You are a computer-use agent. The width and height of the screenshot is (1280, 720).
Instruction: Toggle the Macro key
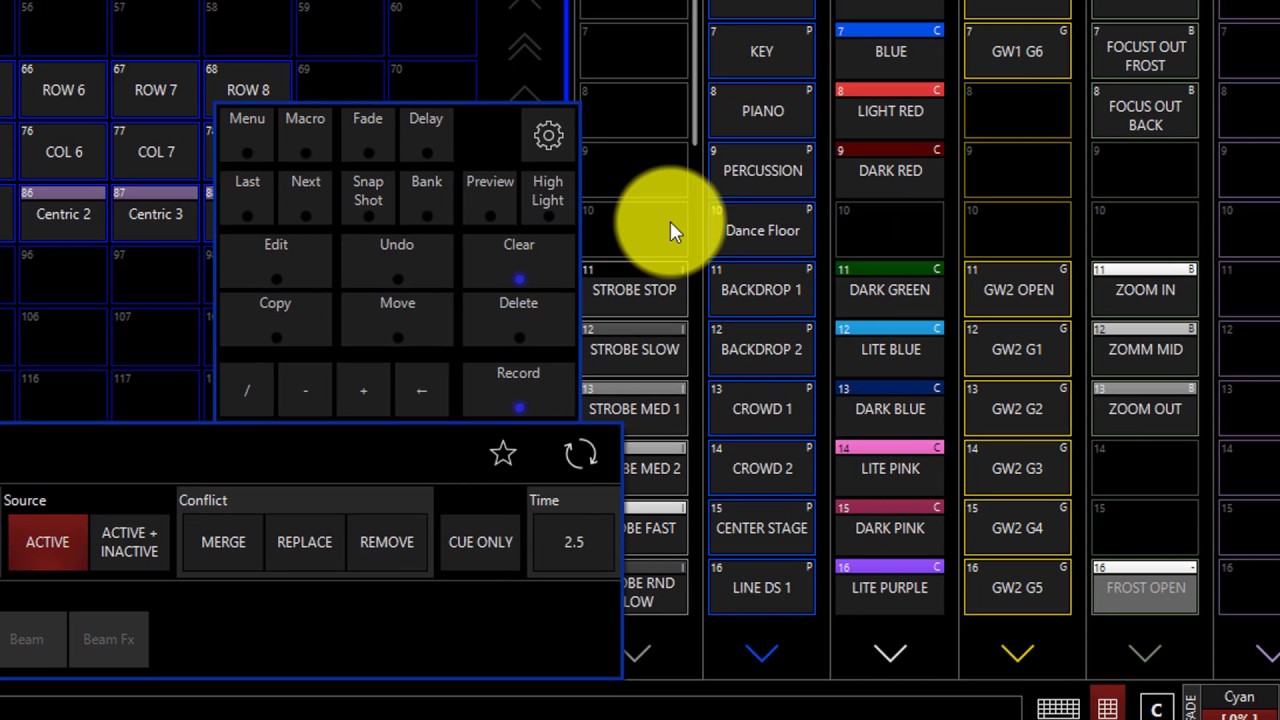point(305,134)
